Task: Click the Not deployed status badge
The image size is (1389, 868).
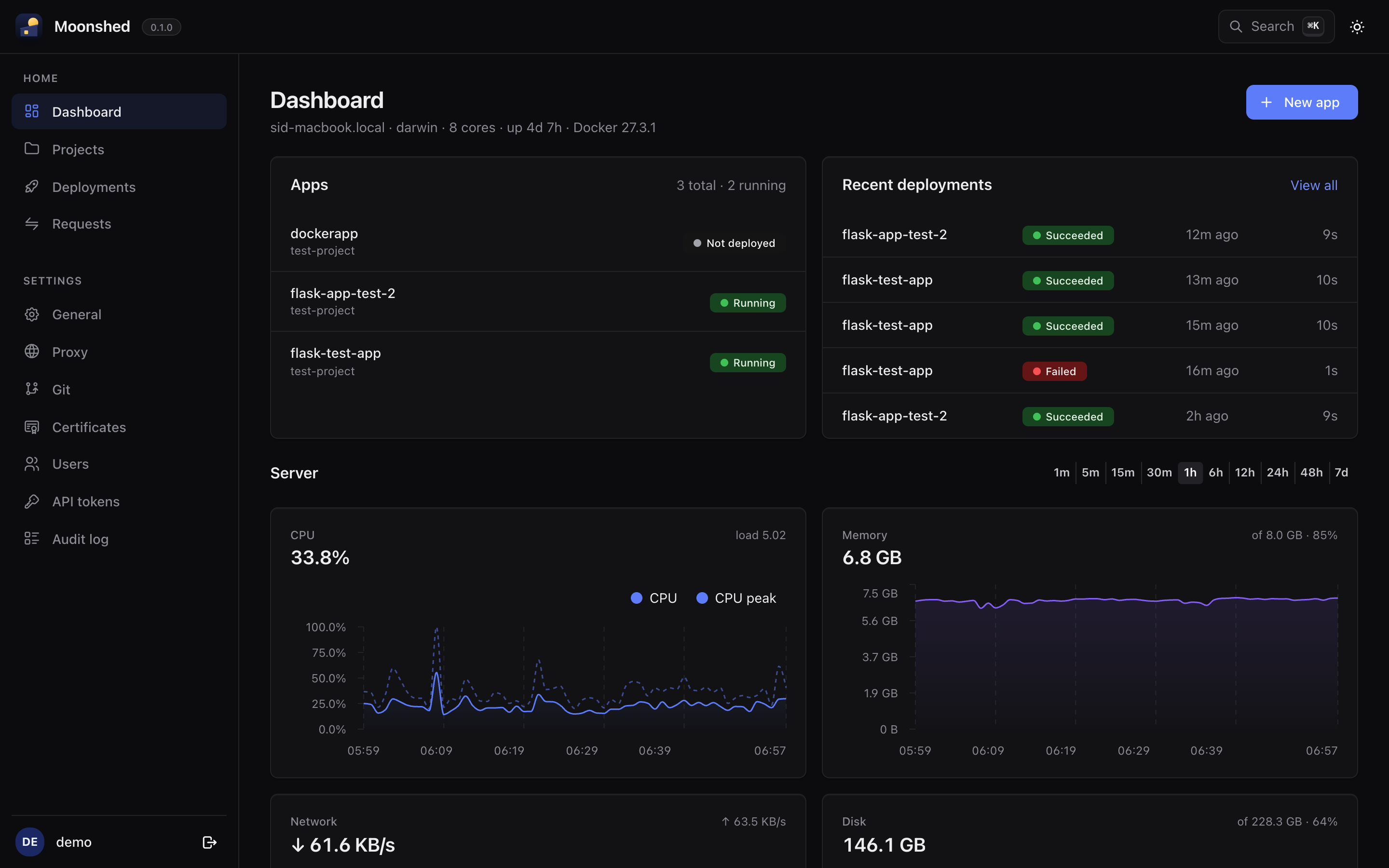Action: (x=734, y=243)
